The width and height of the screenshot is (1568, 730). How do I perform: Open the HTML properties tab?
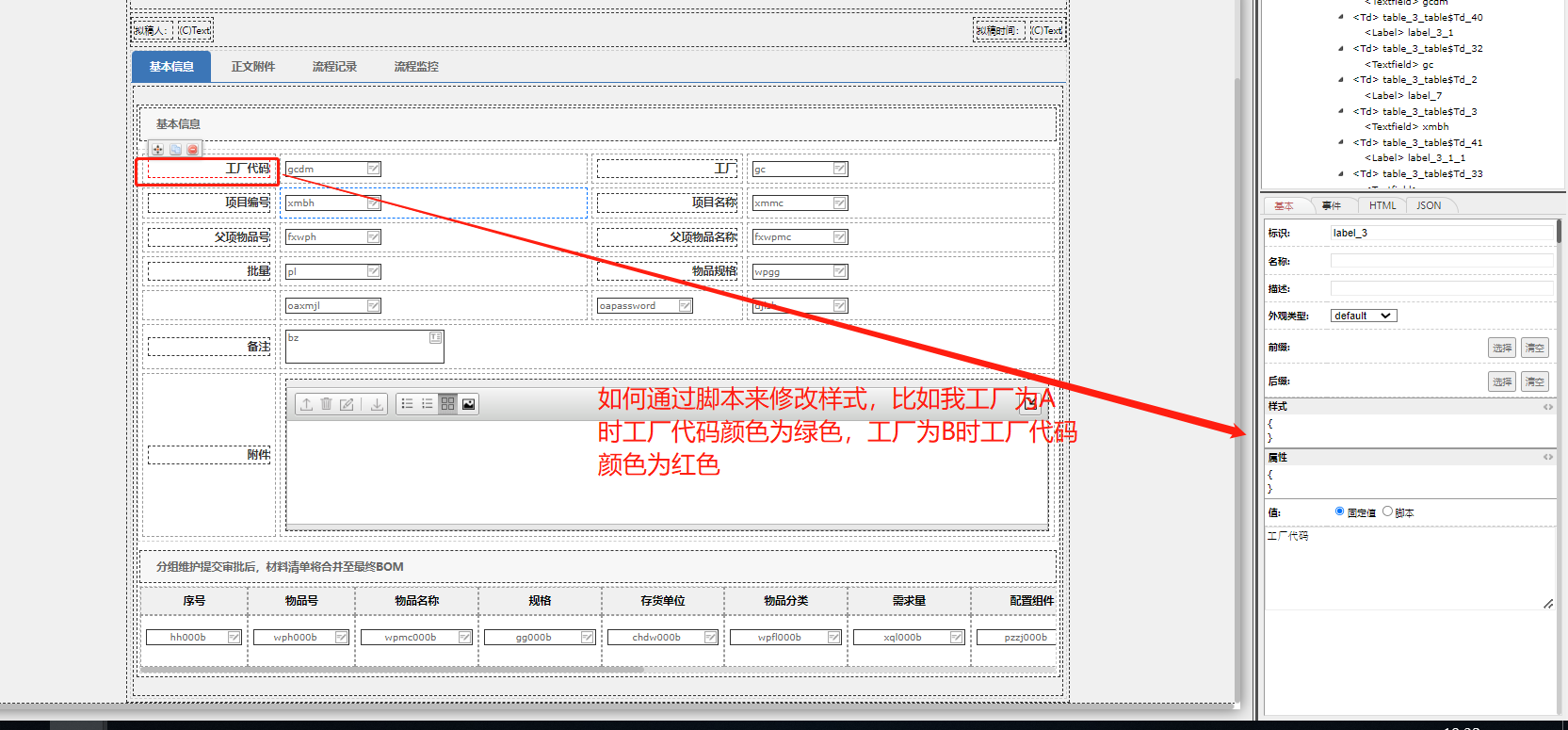(1382, 205)
